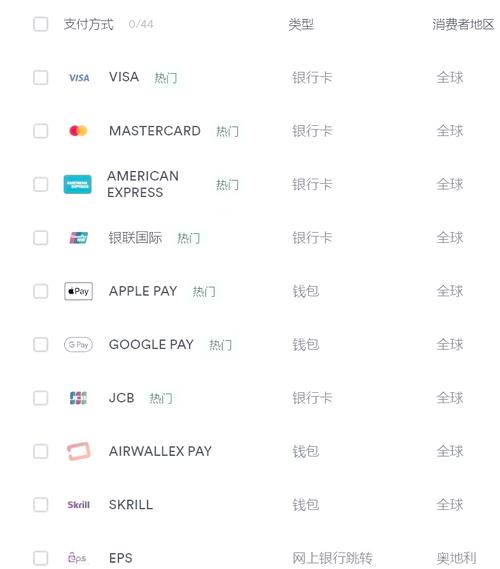The image size is (500, 569).
Task: Click the 消费者地区 column header
Action: click(463, 25)
